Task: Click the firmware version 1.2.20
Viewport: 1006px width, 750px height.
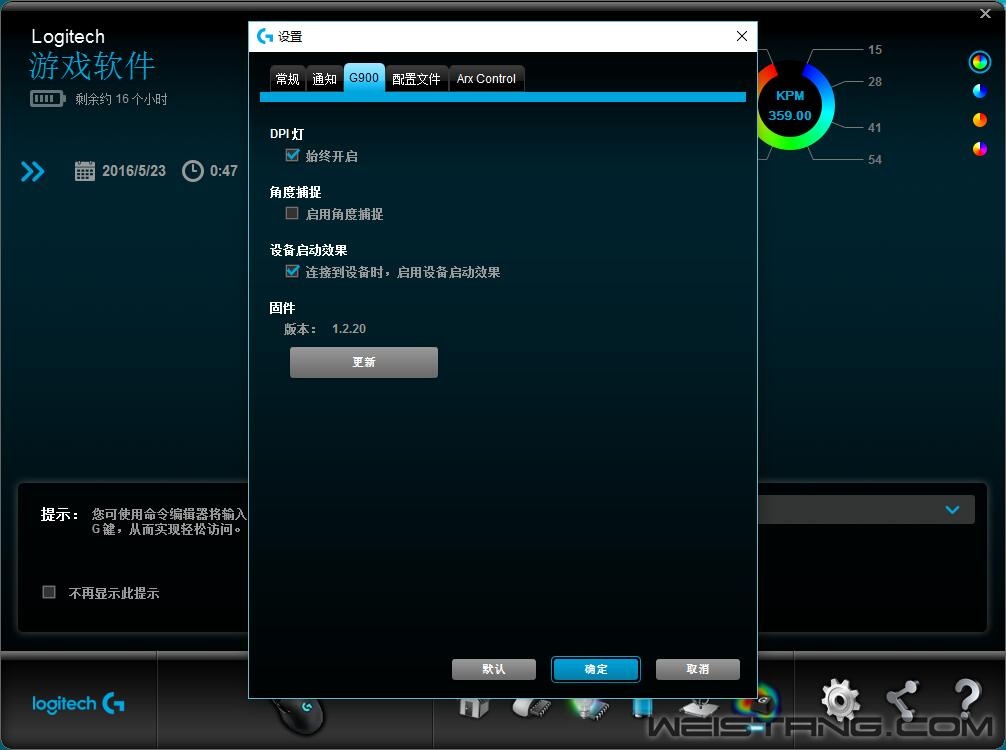Action: [349, 329]
